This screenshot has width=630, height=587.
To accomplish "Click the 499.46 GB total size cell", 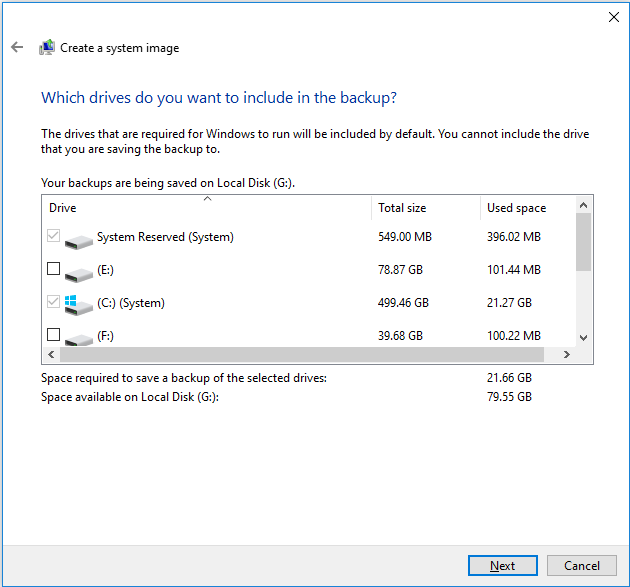I will coord(403,303).
